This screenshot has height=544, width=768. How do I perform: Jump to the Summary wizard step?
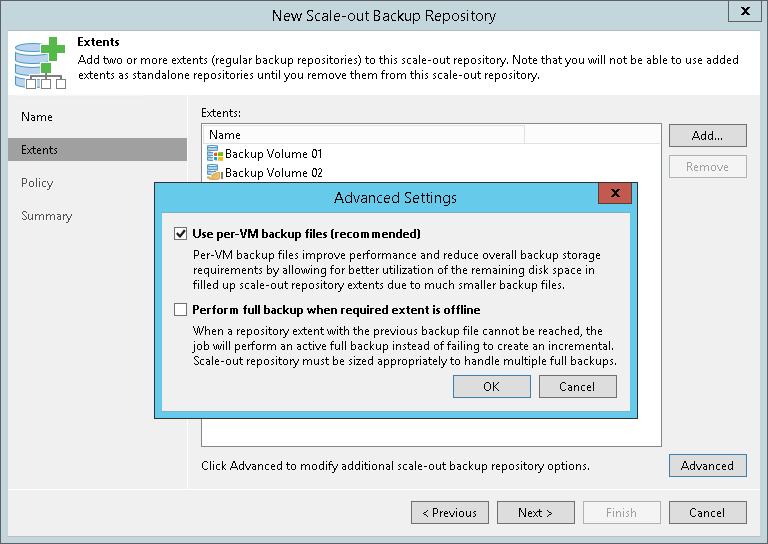pyautogui.click(x=47, y=216)
